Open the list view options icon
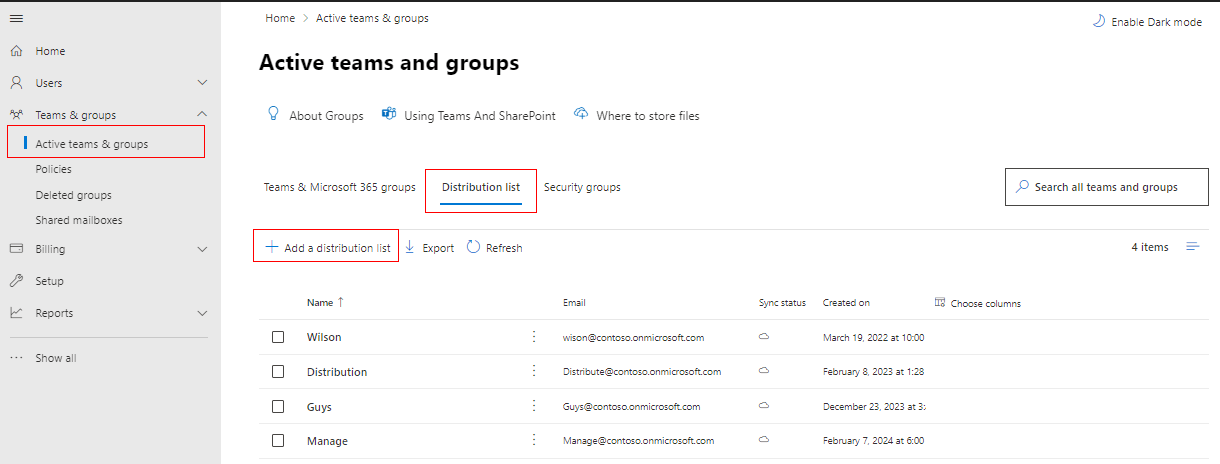 point(1192,247)
